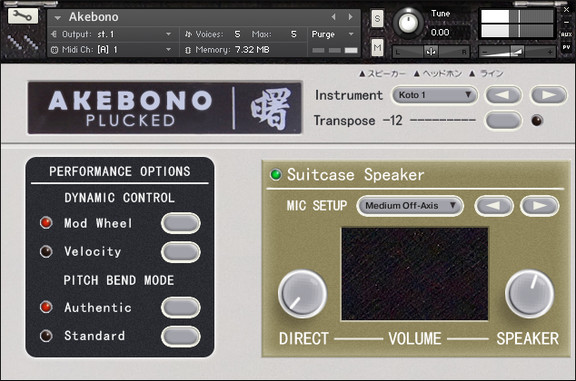Click the next instrument arrow in header
The image size is (576, 381).
(350, 17)
